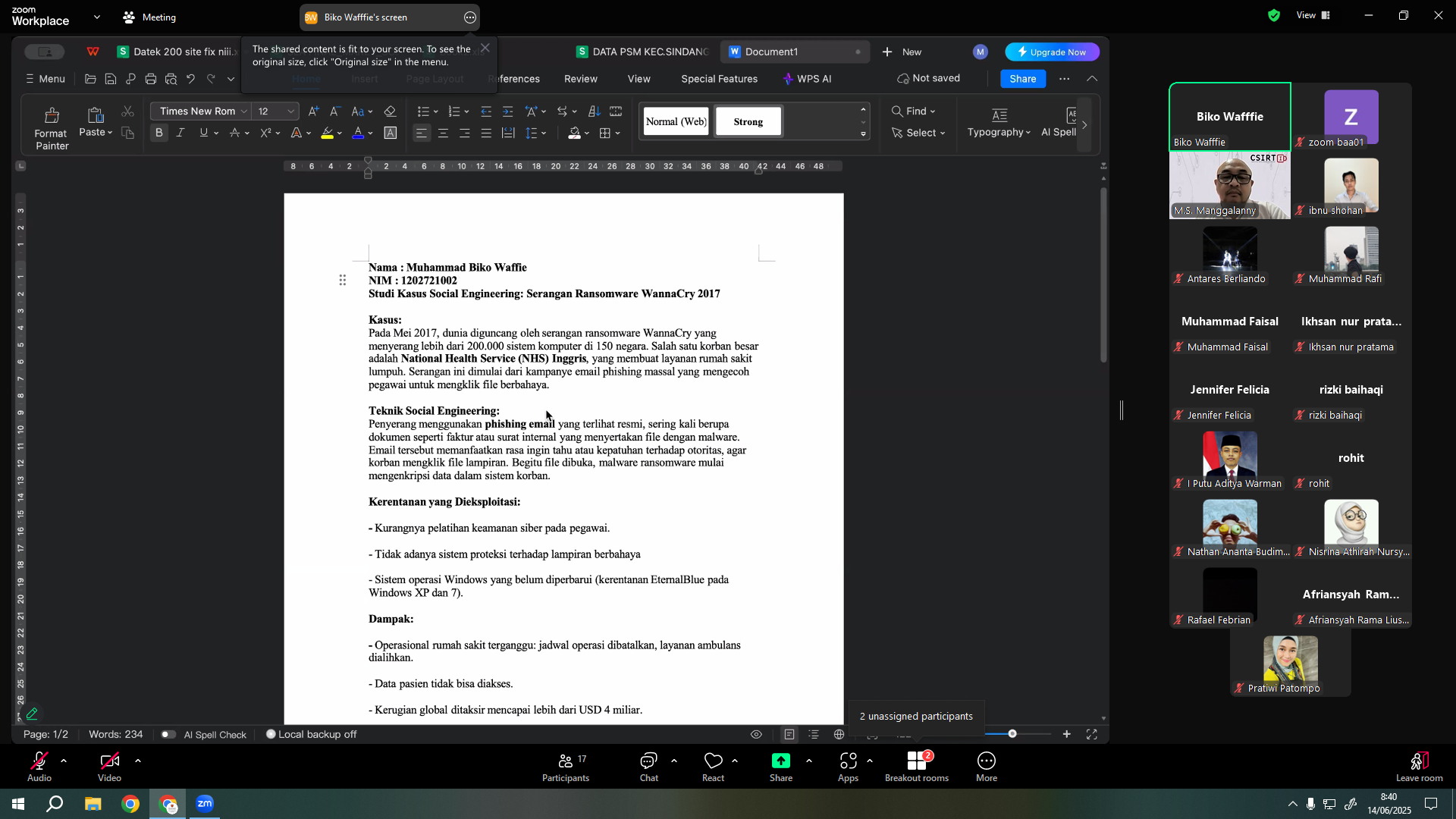Click the Character Border icon
The image size is (1456, 819).
(x=391, y=133)
